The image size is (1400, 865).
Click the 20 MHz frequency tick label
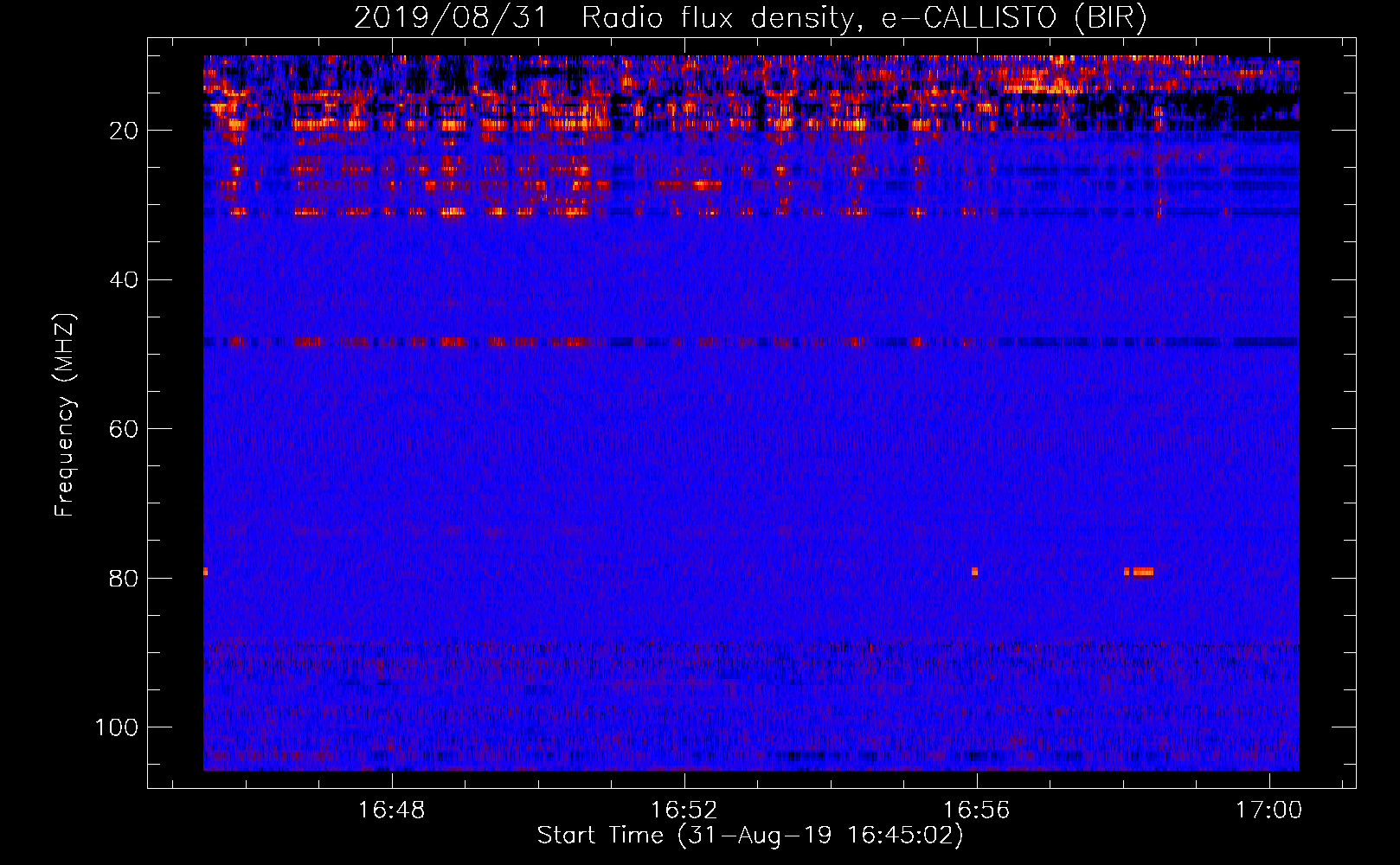(x=124, y=131)
